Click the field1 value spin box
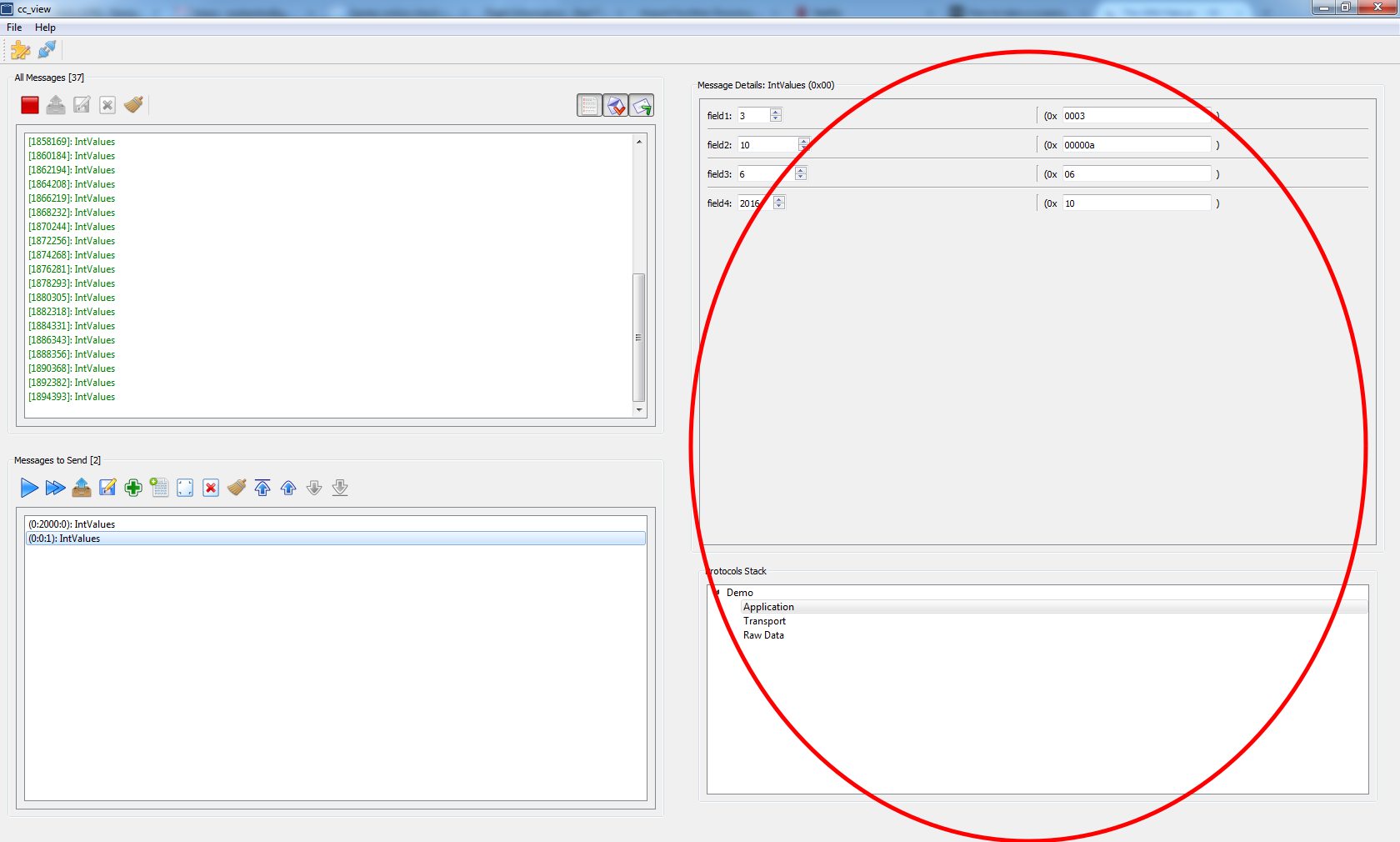The image size is (1400, 842). click(760, 116)
